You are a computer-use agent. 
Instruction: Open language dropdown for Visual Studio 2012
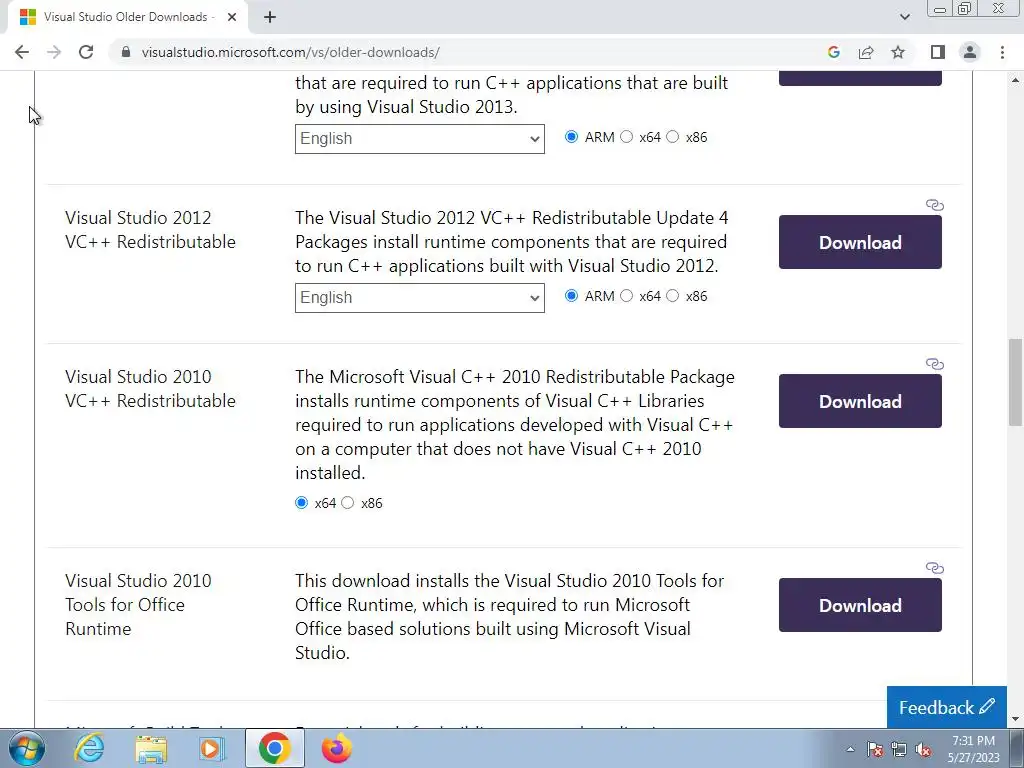(419, 297)
